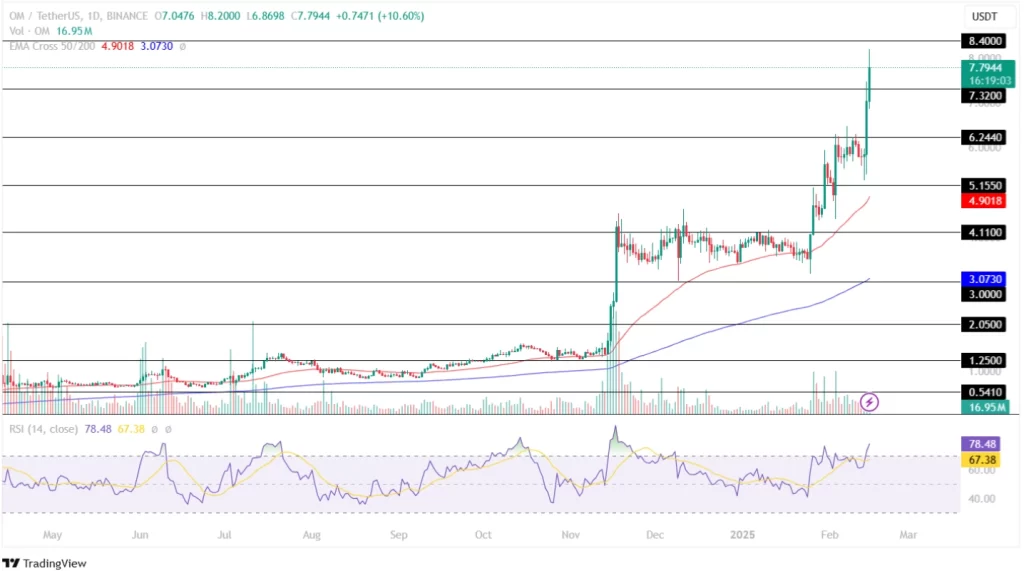Select the 4.1100 price level label

pos(985,232)
